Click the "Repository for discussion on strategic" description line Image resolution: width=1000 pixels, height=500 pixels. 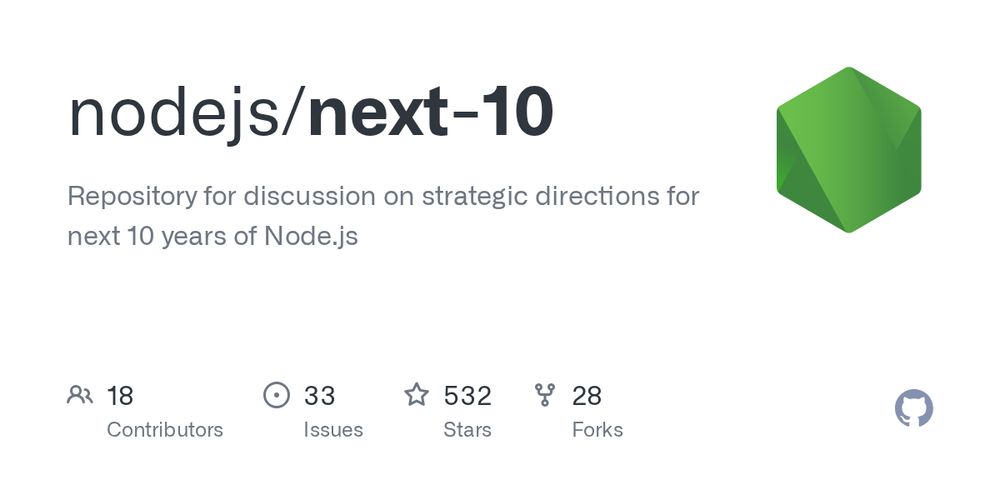point(300,195)
